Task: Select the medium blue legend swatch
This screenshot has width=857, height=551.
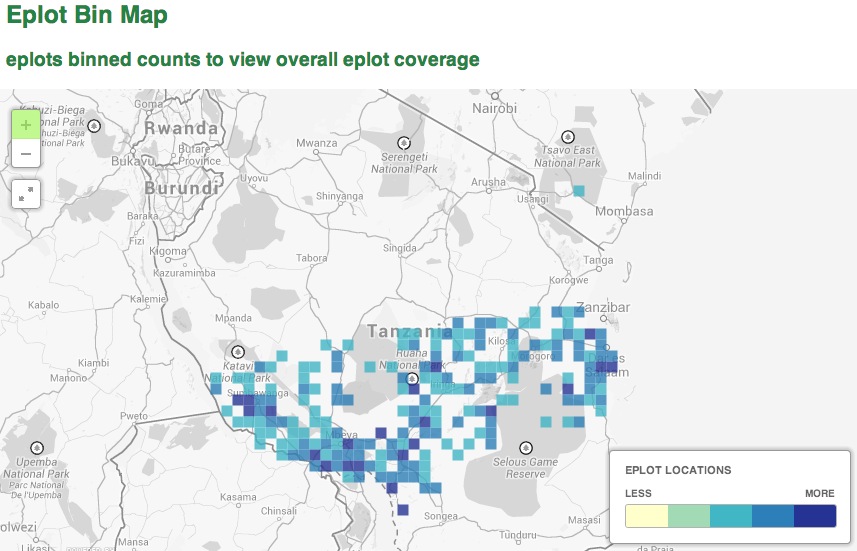Action: coord(773,516)
